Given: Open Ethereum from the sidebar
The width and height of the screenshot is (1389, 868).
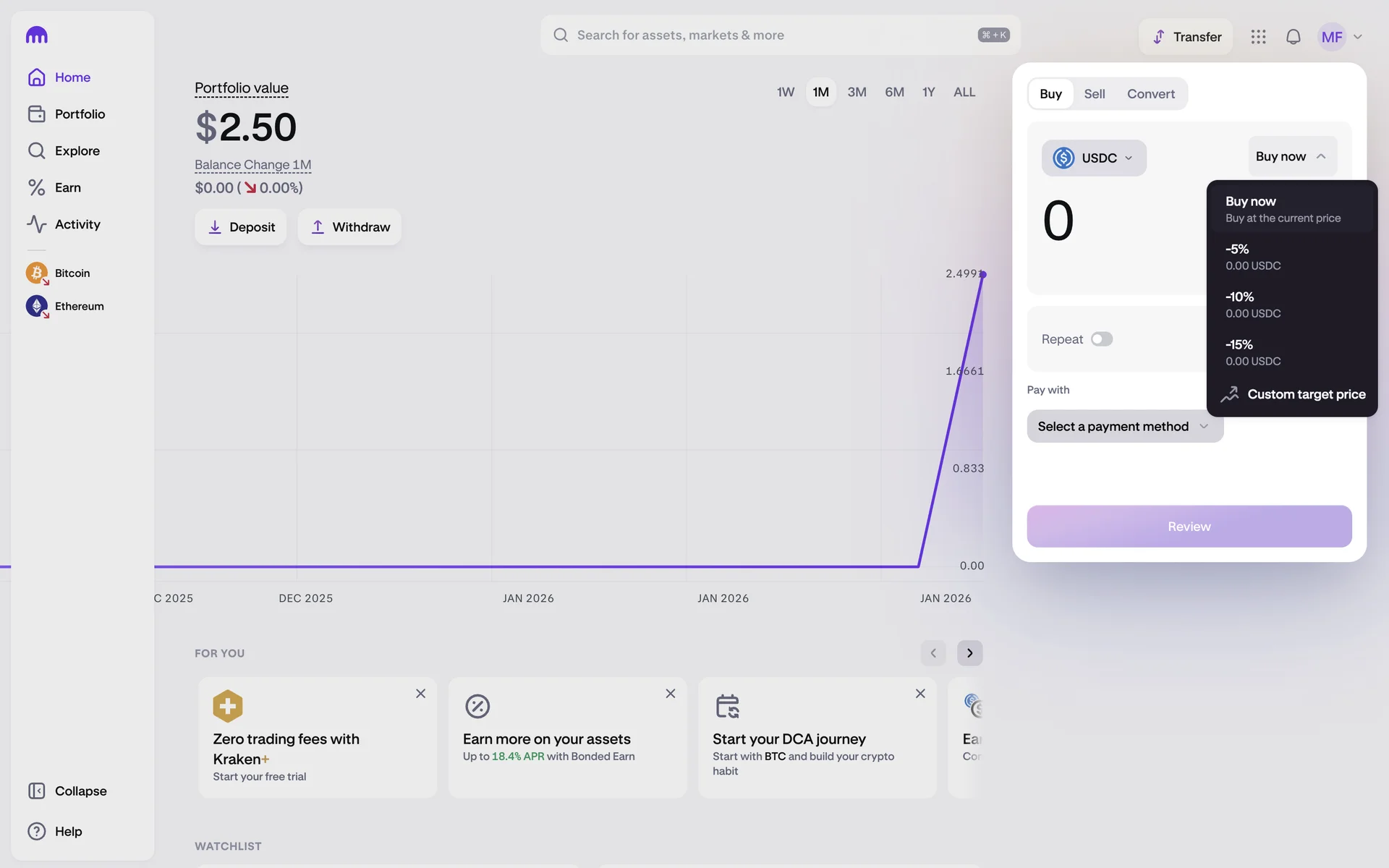Looking at the screenshot, I should coord(79,307).
